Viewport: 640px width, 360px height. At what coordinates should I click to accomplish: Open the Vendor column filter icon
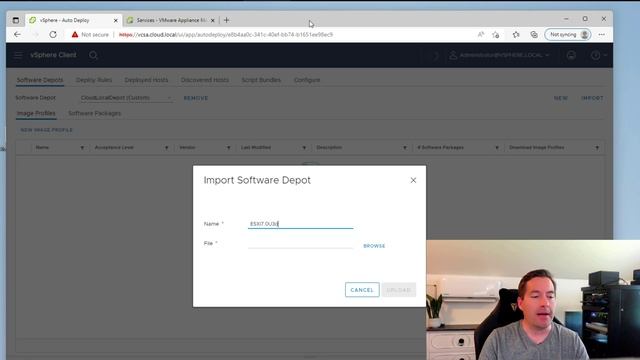point(229,148)
